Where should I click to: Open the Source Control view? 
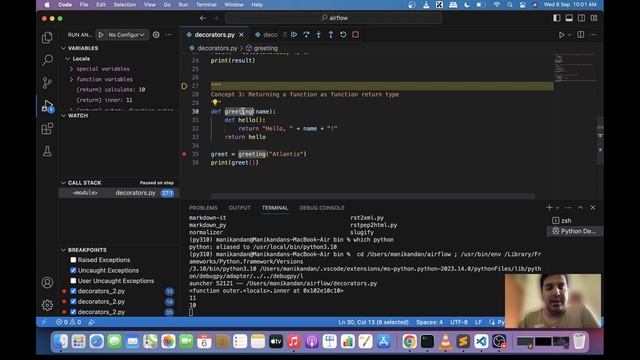coord(47,83)
